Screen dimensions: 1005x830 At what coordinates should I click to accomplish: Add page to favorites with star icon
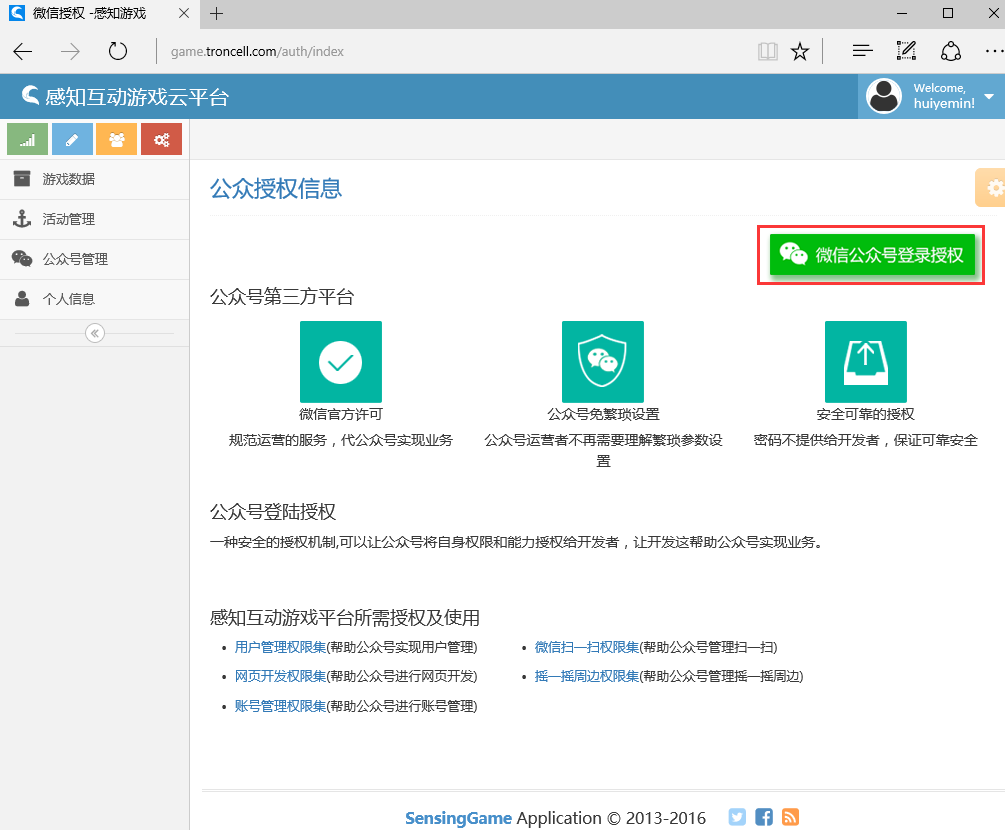pyautogui.click(x=800, y=51)
